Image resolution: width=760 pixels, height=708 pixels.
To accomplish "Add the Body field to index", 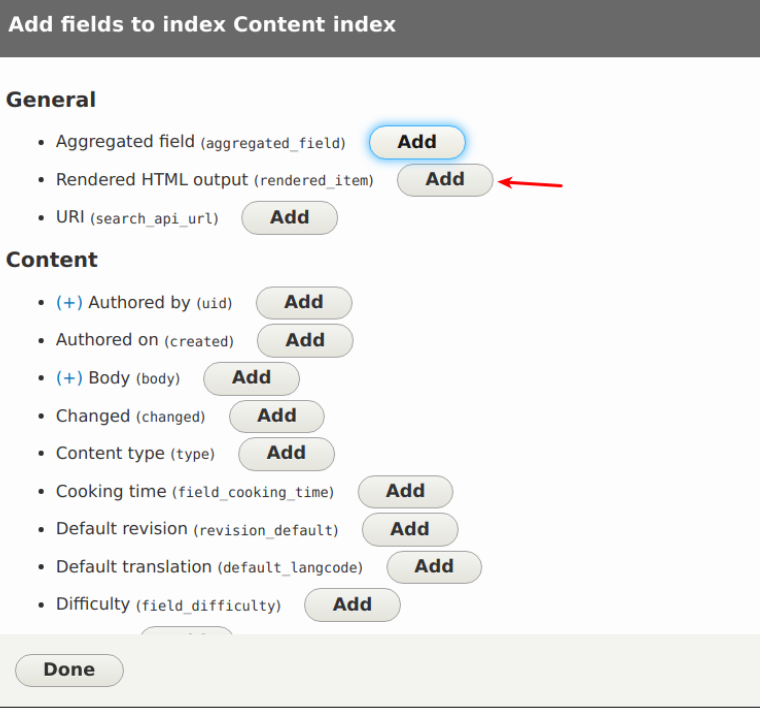I will pyautogui.click(x=251, y=378).
